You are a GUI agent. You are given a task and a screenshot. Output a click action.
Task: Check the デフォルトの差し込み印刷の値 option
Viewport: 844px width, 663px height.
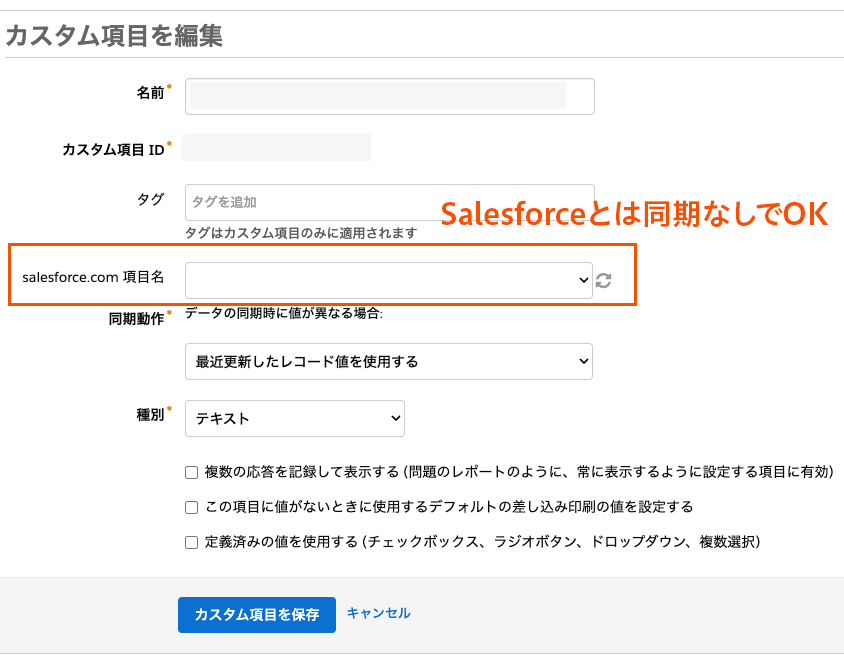(x=191, y=507)
